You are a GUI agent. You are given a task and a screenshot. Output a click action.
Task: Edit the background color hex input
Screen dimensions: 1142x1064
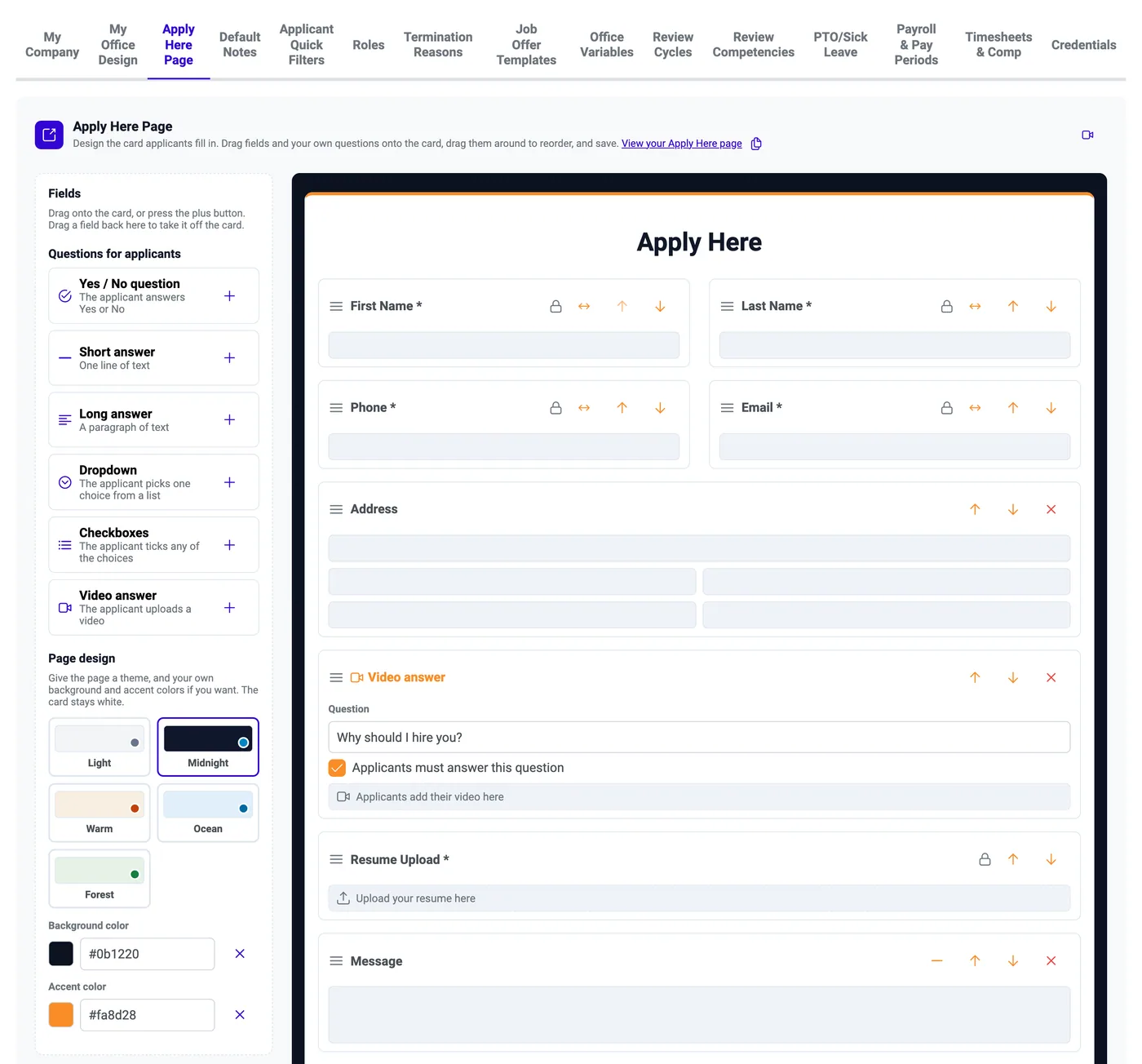148,954
